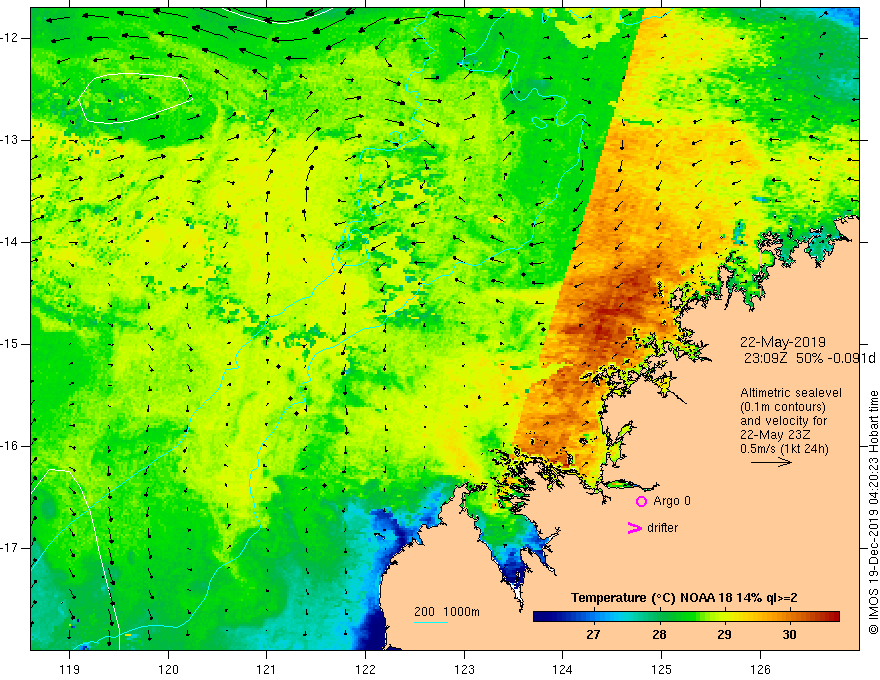Click the magenta Argo 0 circle marker
880x680 pixels.
(x=641, y=502)
